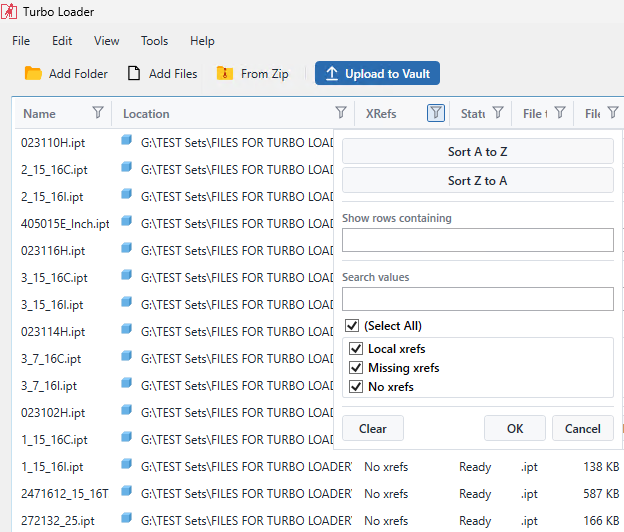Open the Edit menu
The width and height of the screenshot is (624, 532).
(x=62, y=41)
